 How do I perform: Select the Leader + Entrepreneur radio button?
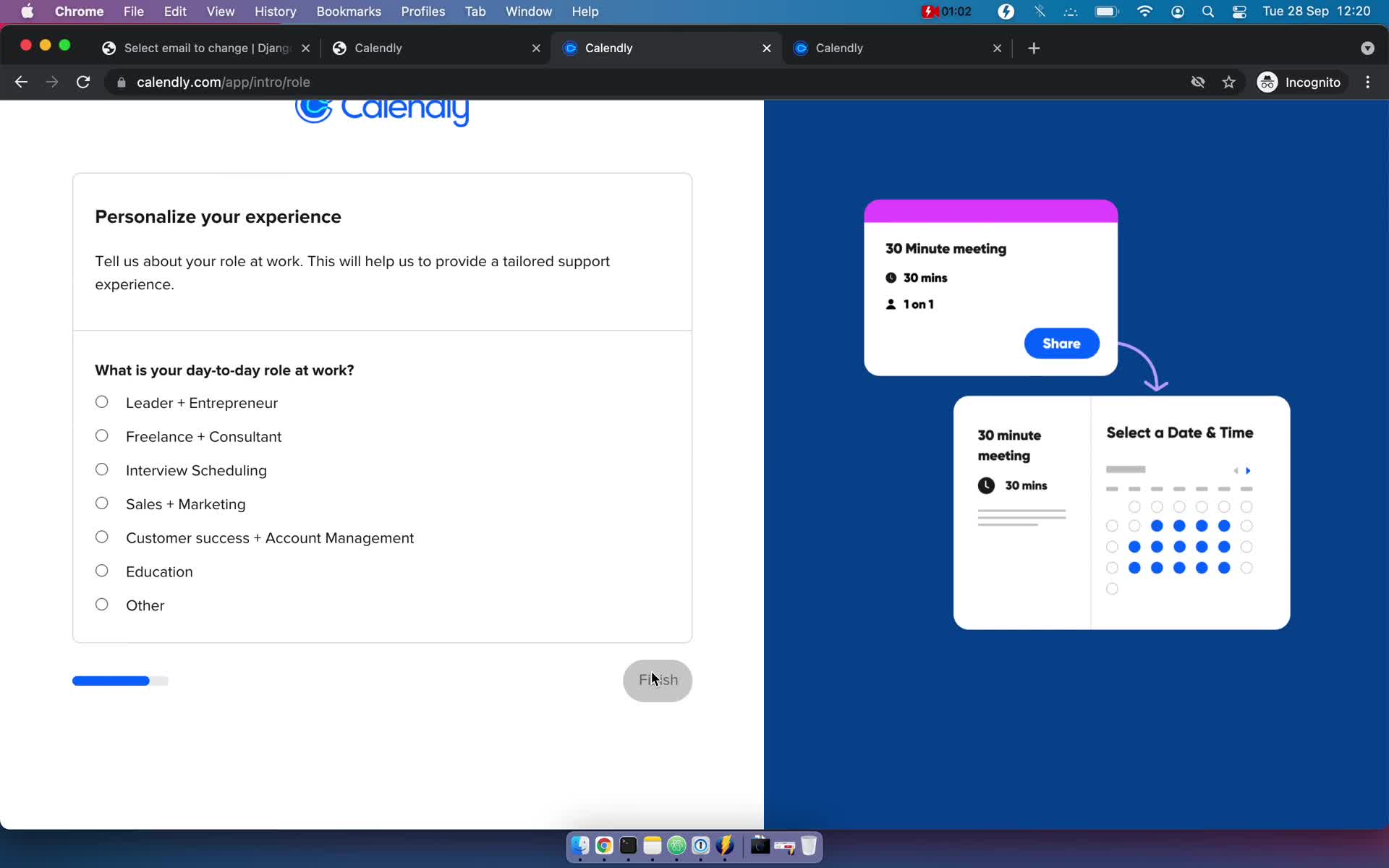[101, 401]
